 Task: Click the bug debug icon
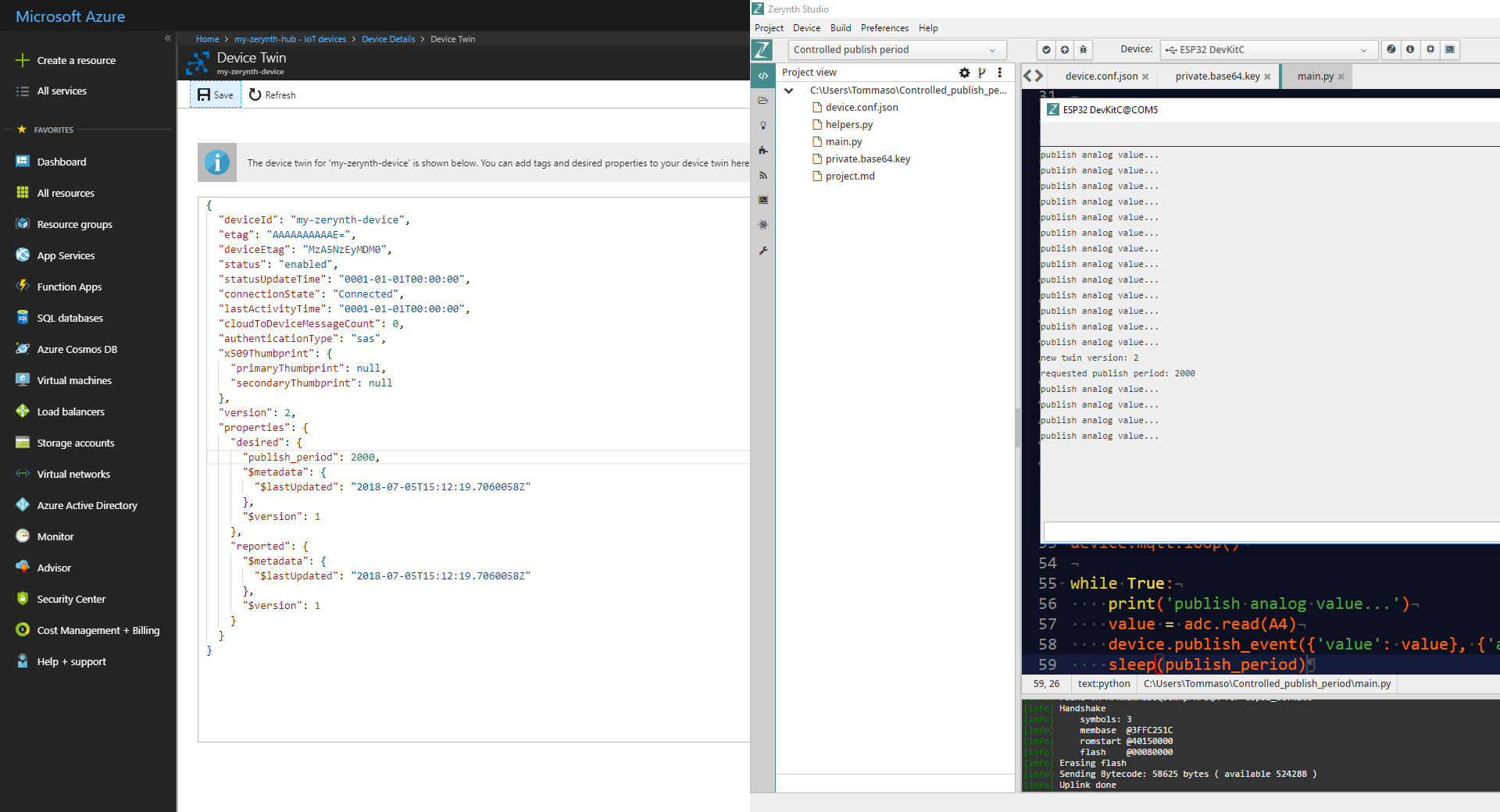[x=1084, y=49]
